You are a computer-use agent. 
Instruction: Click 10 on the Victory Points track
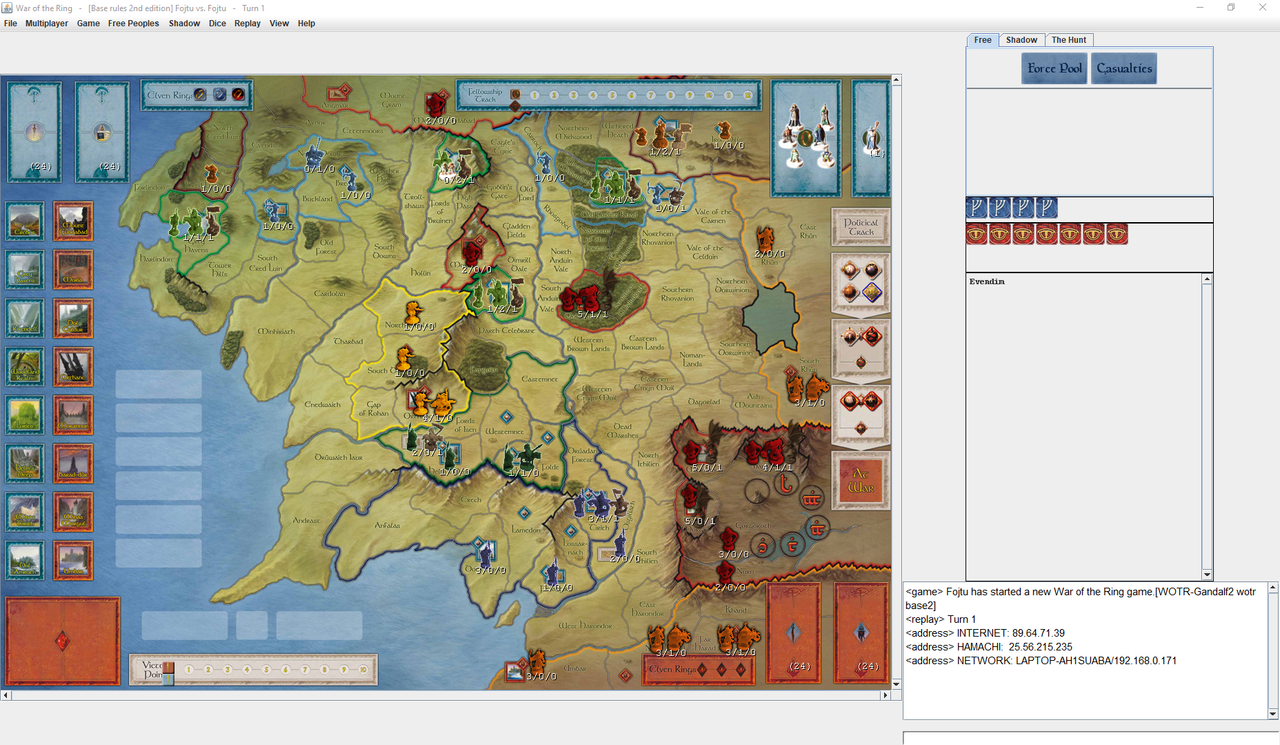click(364, 669)
